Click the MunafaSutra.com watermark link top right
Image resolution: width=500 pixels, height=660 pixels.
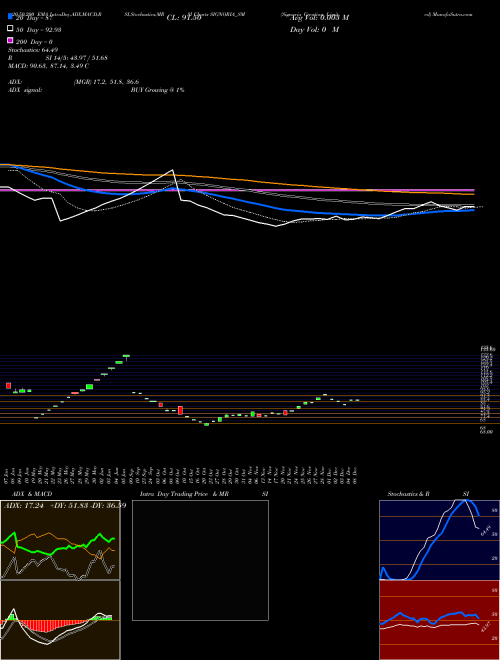(449, 14)
